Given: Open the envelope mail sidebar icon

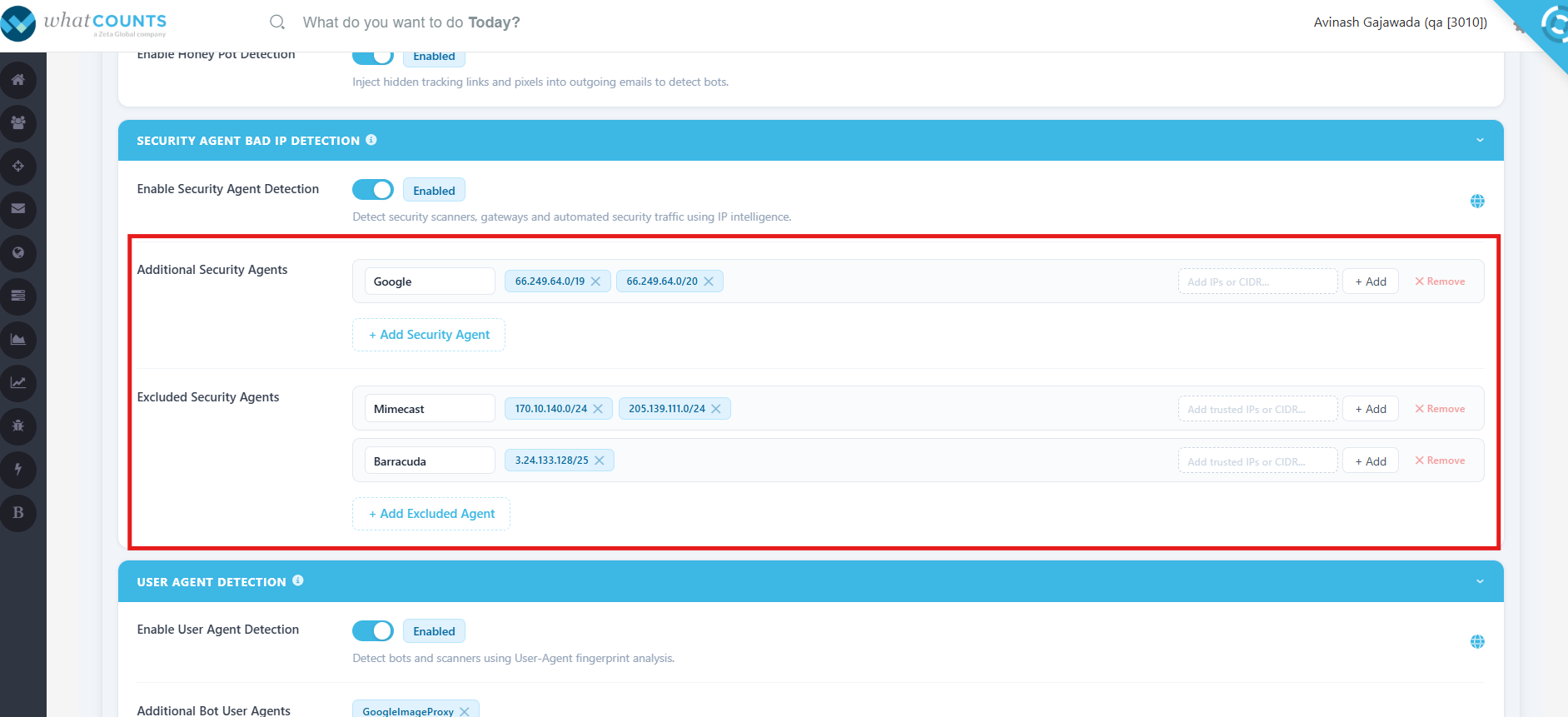Looking at the screenshot, I should [x=18, y=209].
